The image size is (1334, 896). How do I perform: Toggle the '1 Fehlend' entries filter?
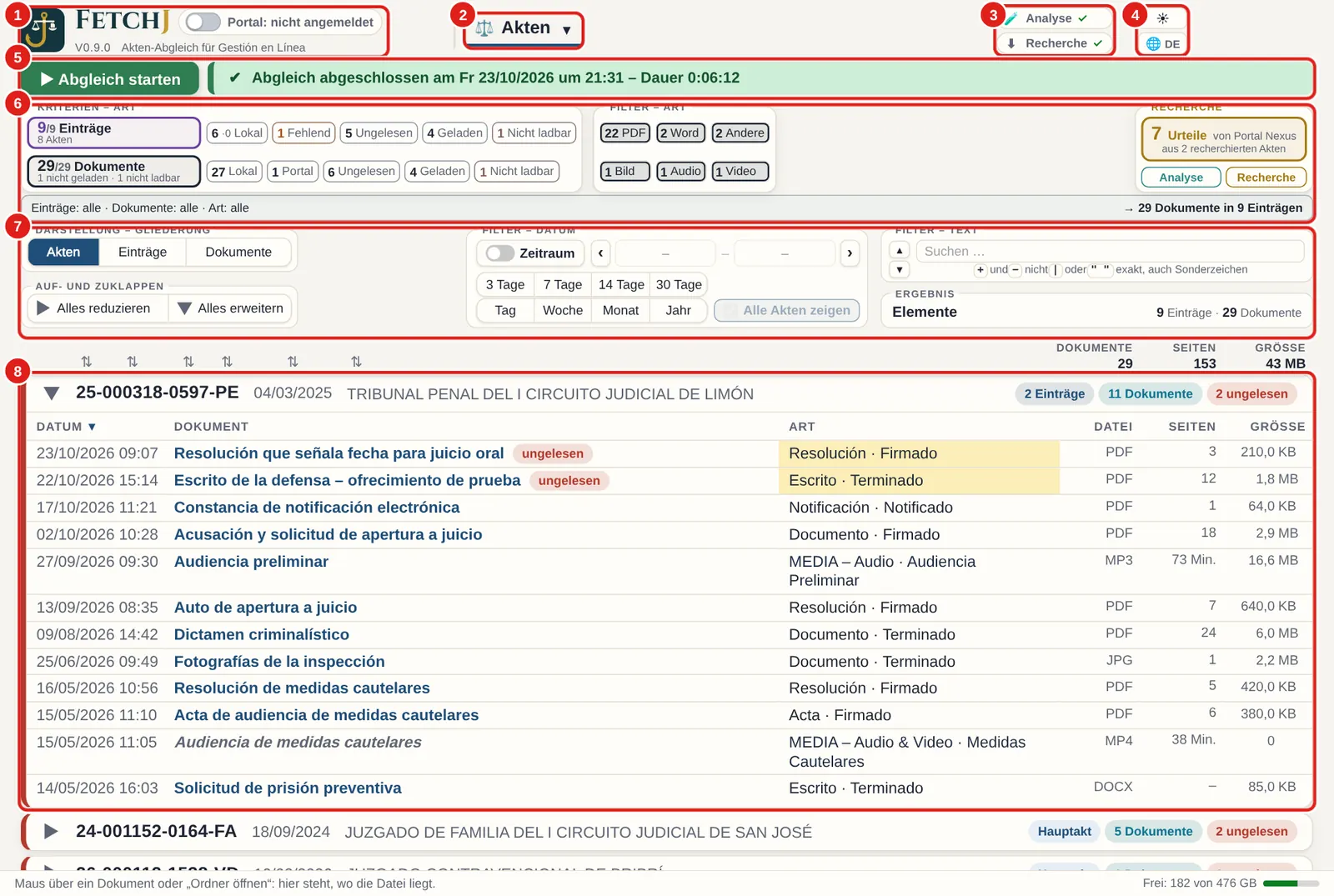click(303, 133)
